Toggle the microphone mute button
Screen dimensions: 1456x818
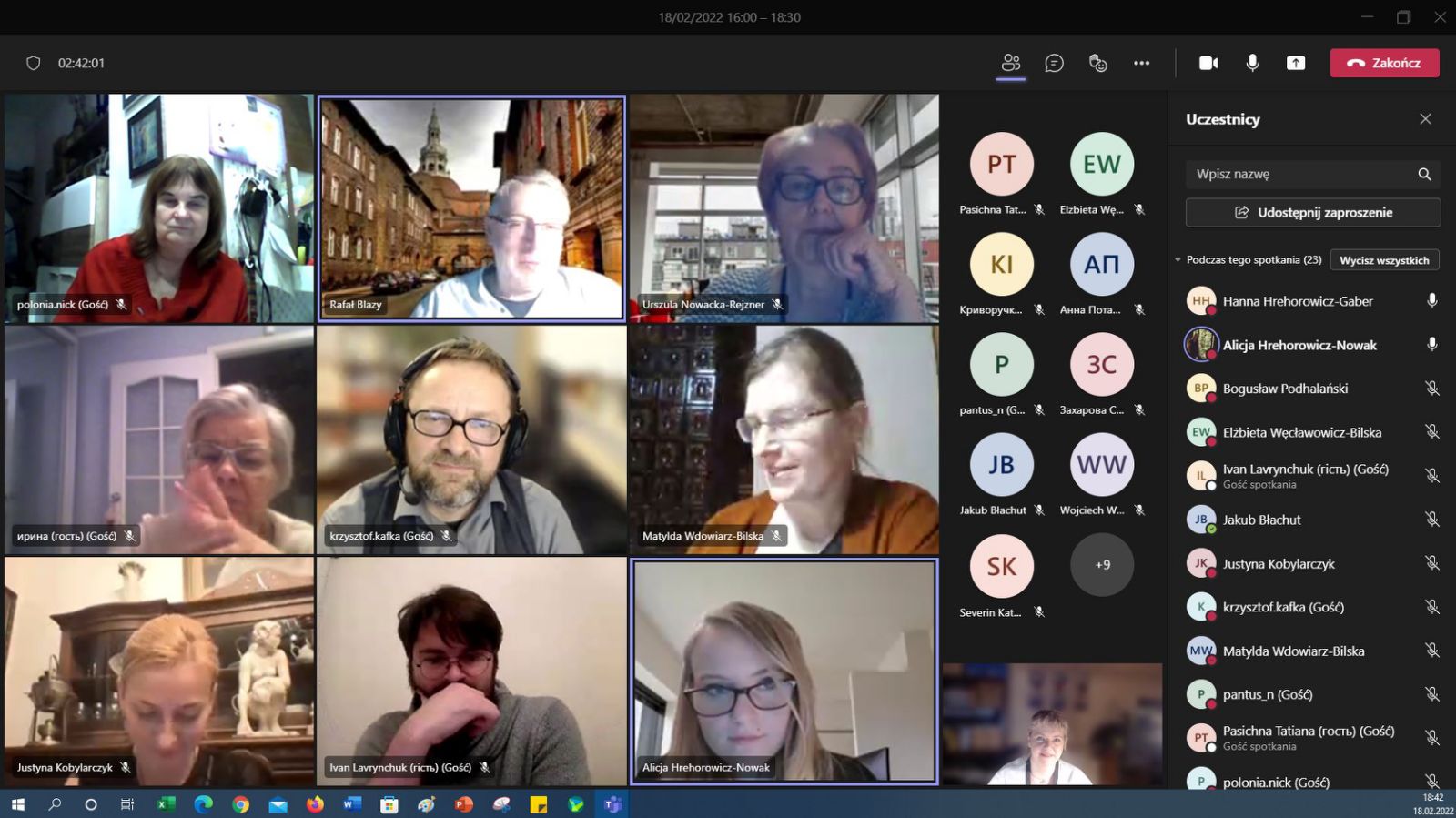[x=1252, y=63]
